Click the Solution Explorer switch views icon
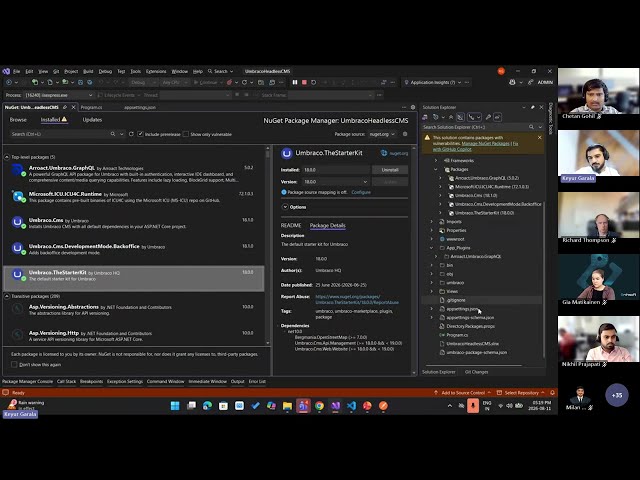The height and width of the screenshot is (480, 640). 425,117
